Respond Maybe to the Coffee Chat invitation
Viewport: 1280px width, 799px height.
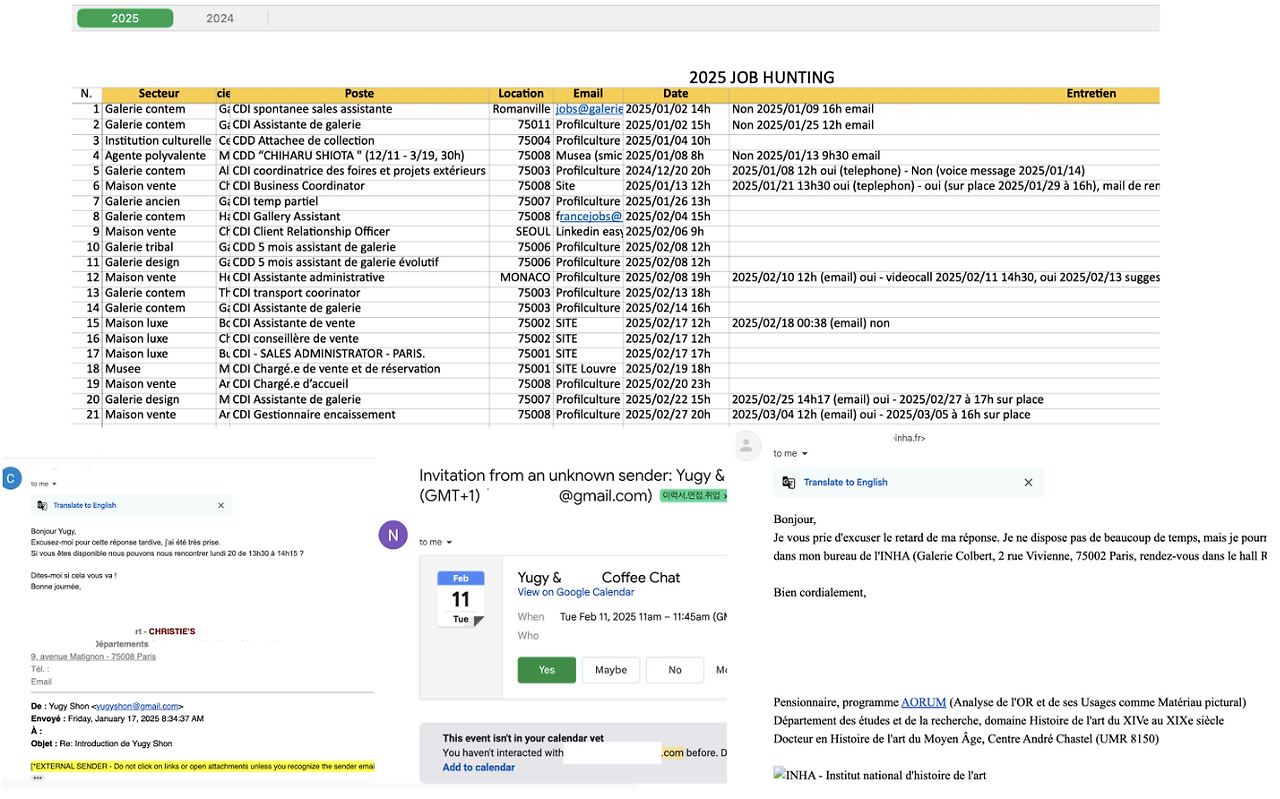[610, 670]
